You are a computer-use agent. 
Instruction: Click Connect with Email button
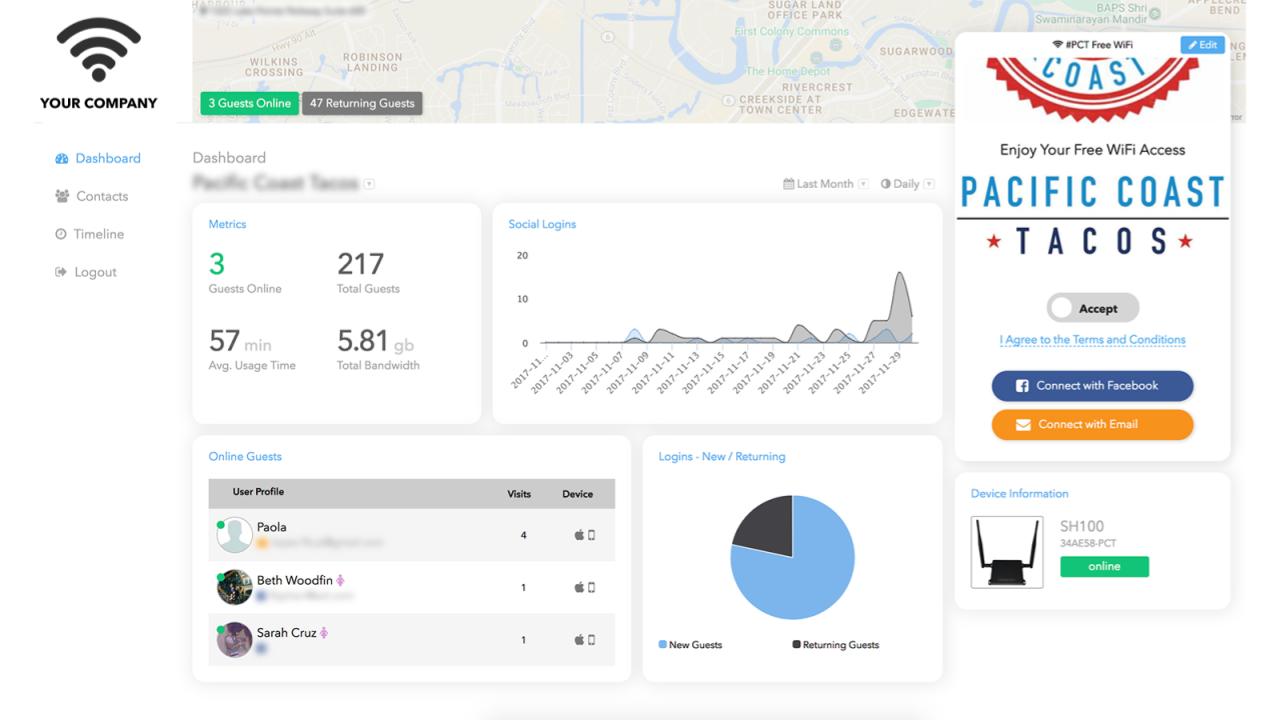(x=1092, y=424)
